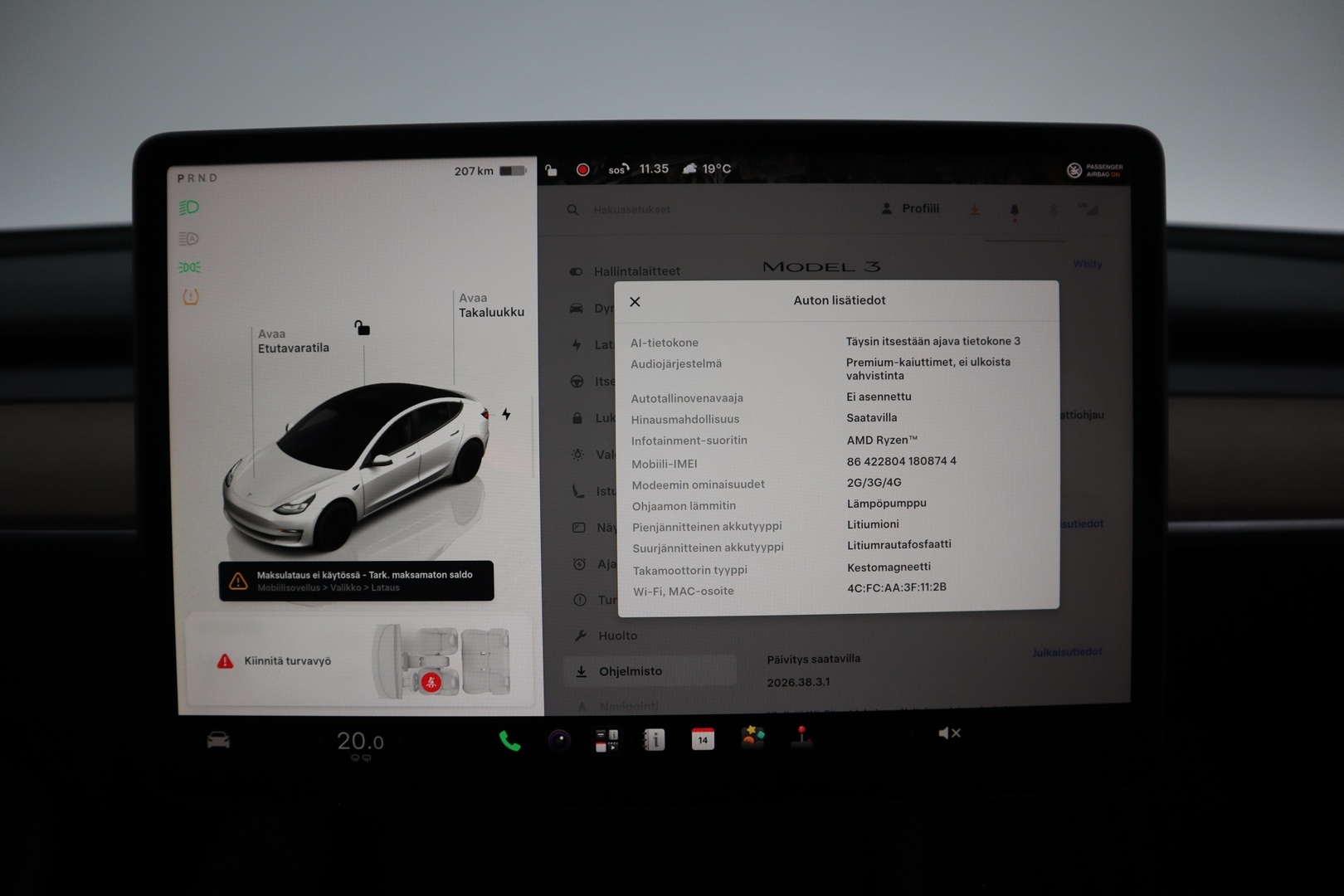The width and height of the screenshot is (1344, 896).
Task: Tap the low beam headlight indicator
Action: pyautogui.click(x=189, y=207)
